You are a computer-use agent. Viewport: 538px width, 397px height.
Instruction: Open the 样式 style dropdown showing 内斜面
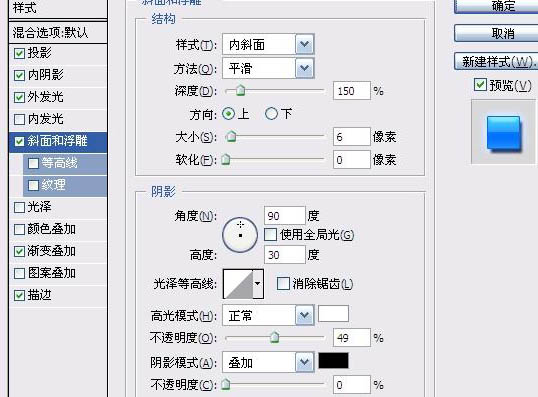pos(268,44)
